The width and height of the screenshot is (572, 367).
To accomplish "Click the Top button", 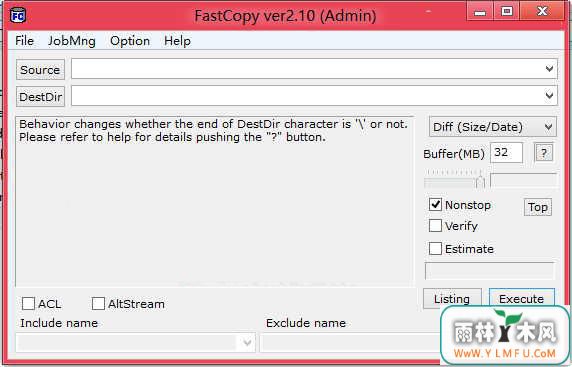I will [538, 207].
